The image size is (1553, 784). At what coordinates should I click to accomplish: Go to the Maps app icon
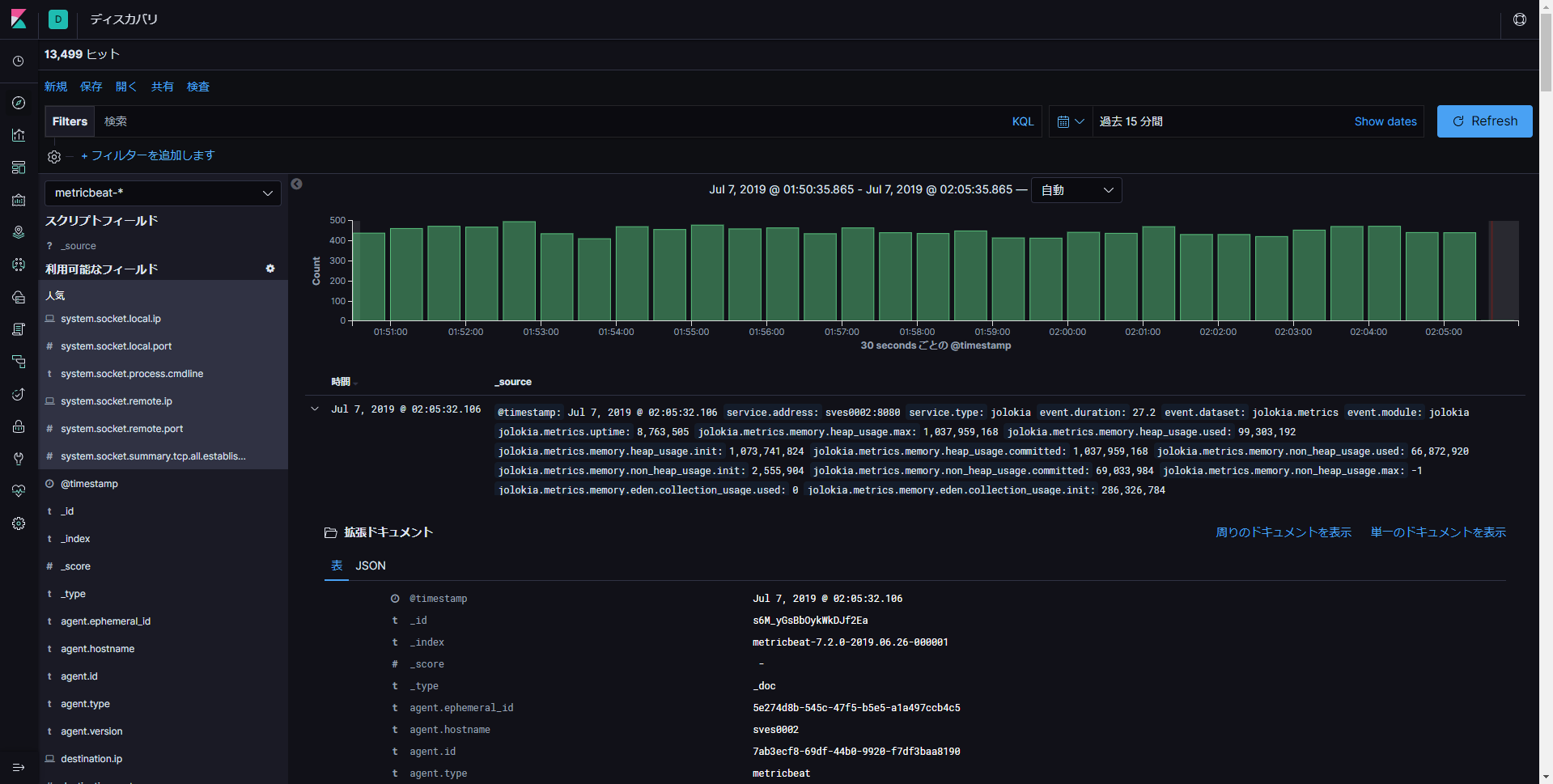(19, 232)
